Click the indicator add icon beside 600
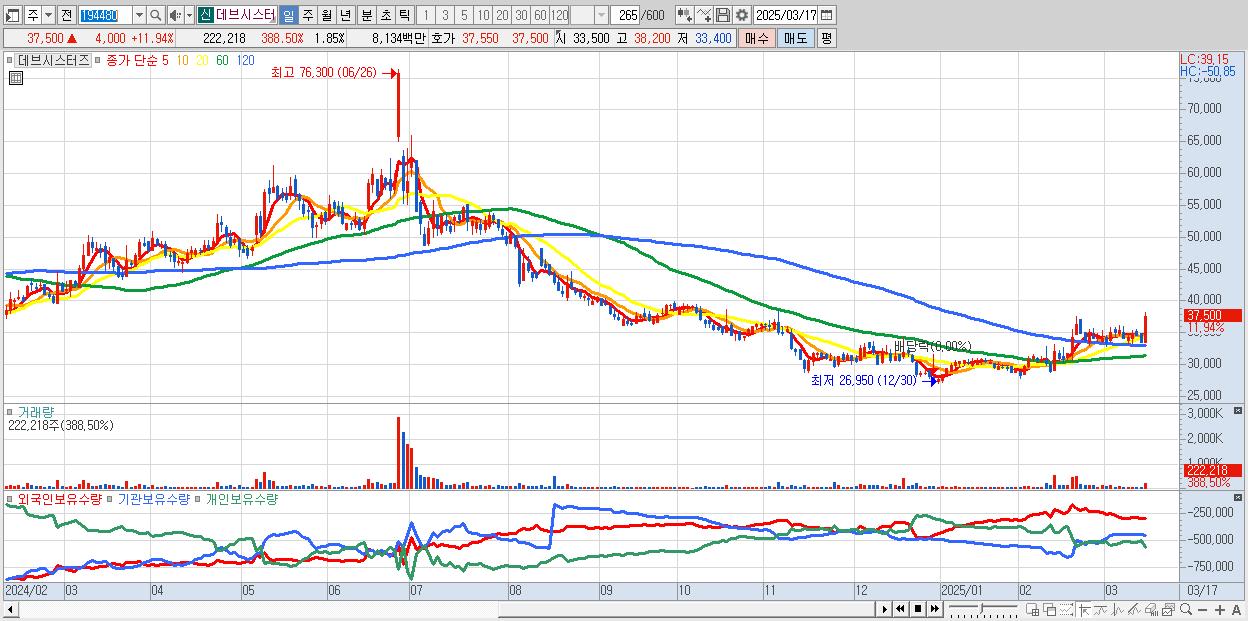Screen dimensions: 1248x621 point(685,15)
